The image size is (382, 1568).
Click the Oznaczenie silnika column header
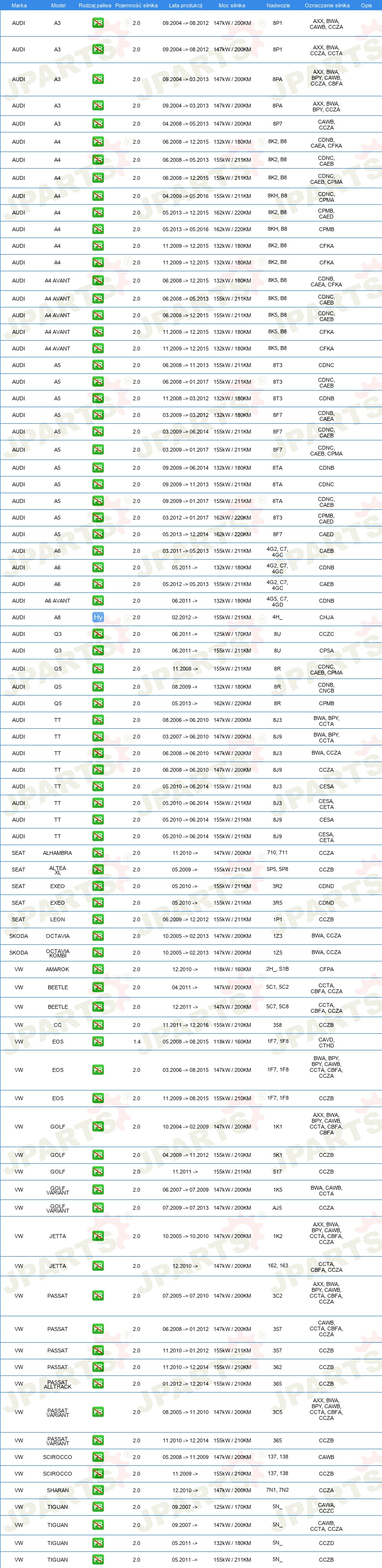[x=327, y=5]
